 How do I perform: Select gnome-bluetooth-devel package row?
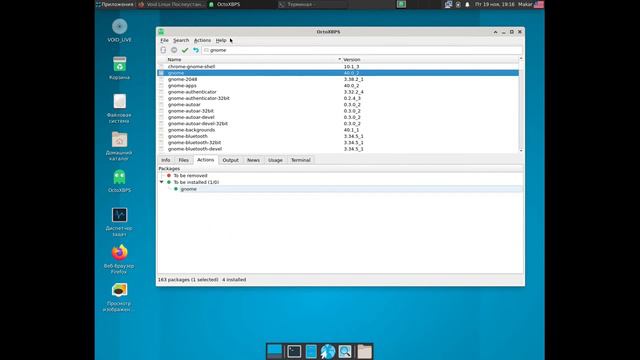338,149
